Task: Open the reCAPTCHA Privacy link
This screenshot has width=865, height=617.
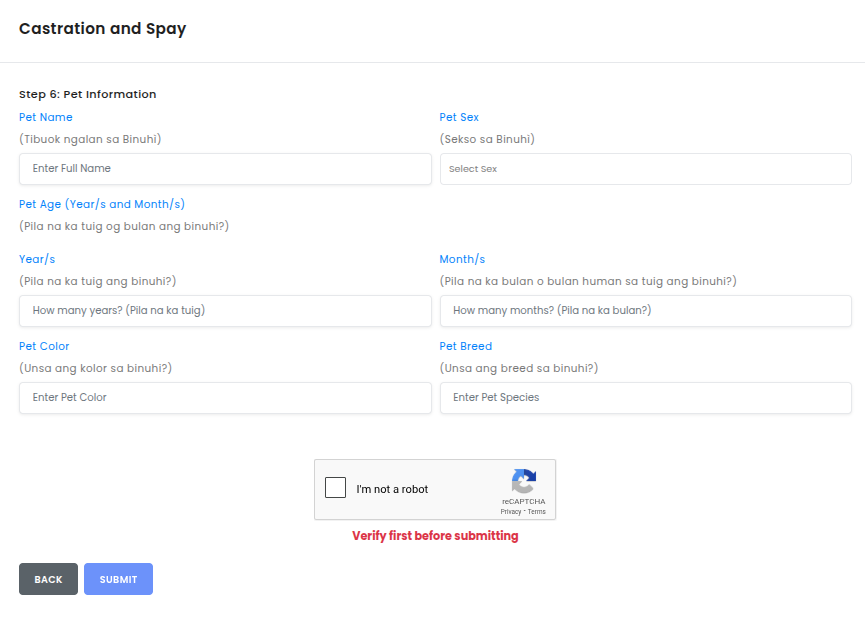Action: [x=511, y=512]
